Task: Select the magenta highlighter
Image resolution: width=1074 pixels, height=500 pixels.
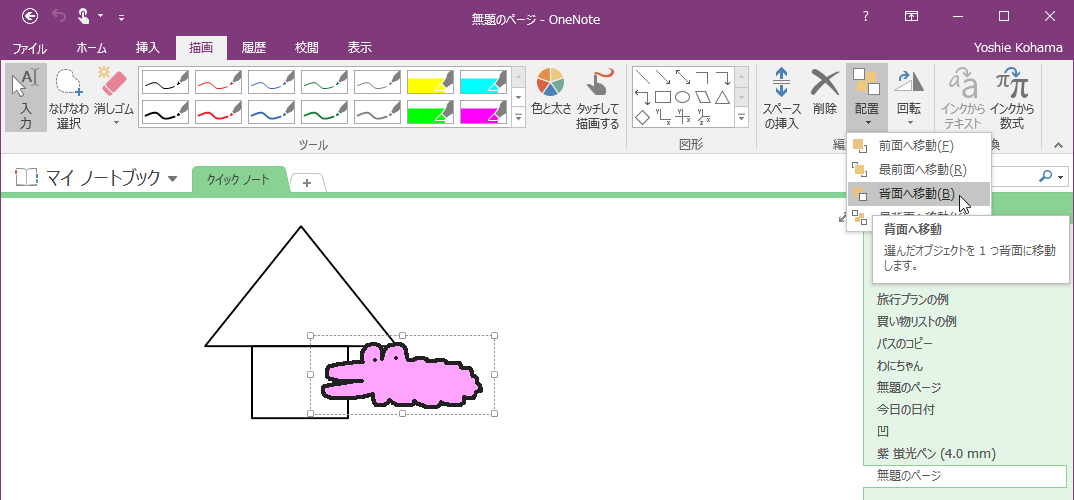Action: (484, 112)
